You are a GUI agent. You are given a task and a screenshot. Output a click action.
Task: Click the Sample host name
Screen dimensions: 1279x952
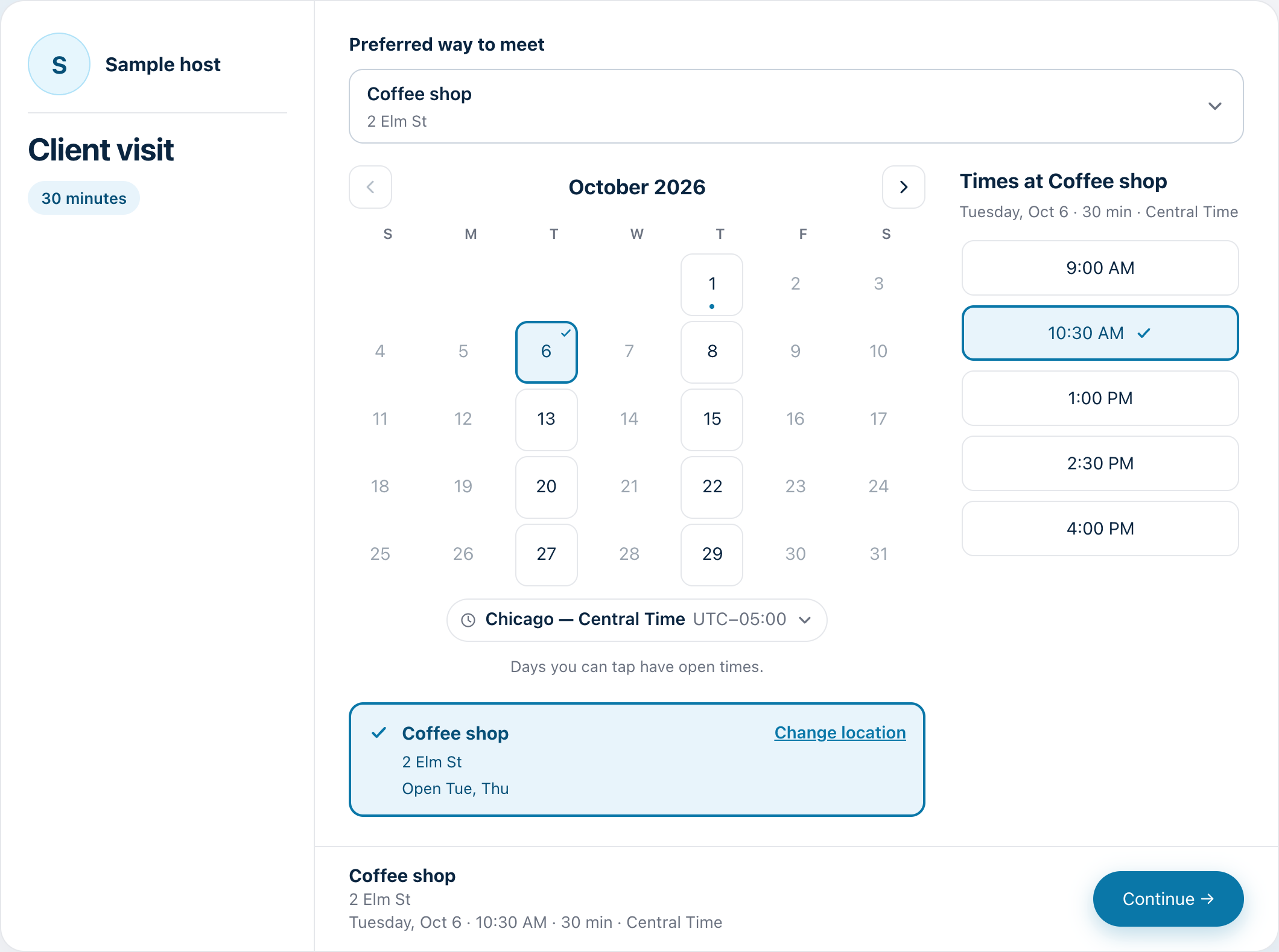[x=163, y=65]
